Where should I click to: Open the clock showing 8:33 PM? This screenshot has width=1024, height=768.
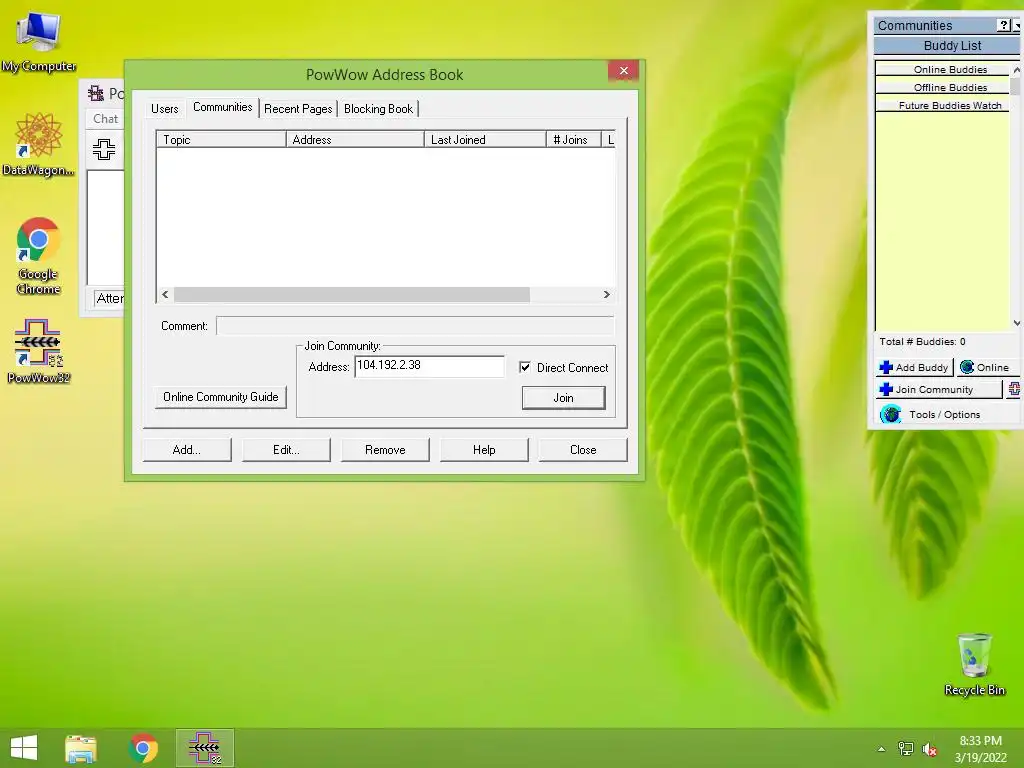pos(980,749)
